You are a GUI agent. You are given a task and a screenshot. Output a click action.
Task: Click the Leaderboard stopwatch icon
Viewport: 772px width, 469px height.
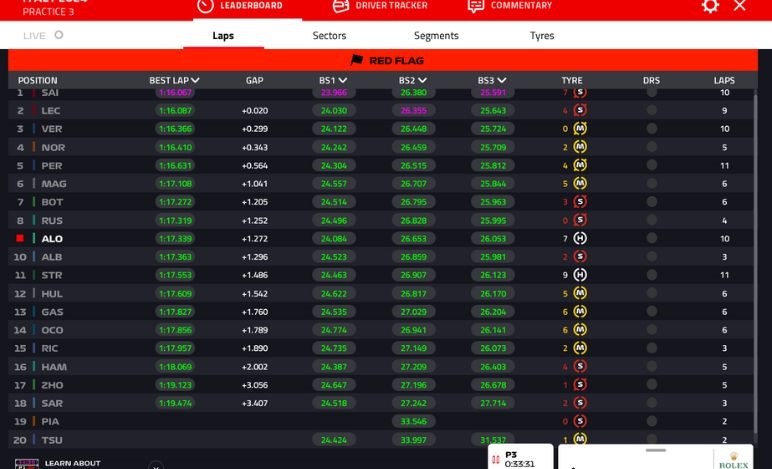[205, 6]
